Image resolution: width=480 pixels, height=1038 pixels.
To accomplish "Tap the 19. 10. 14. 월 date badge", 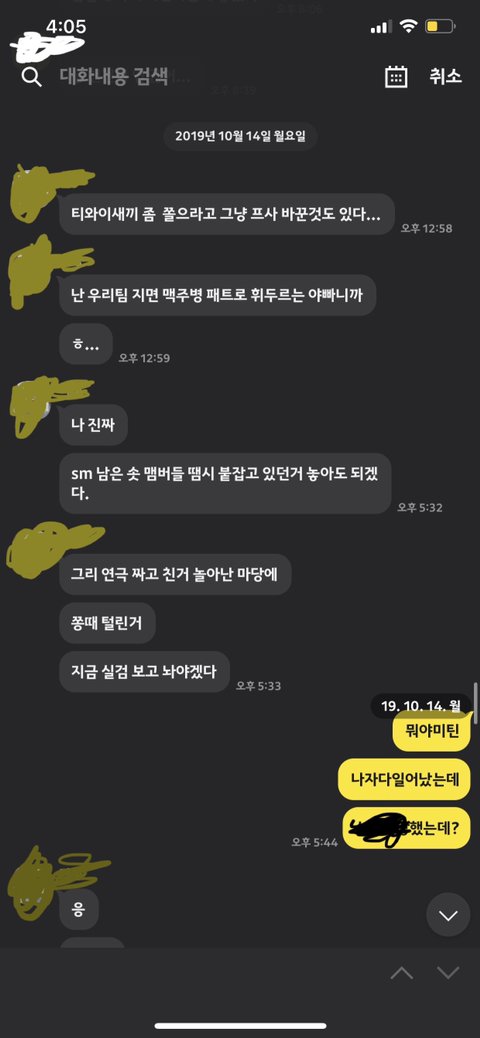I will [x=421, y=706].
